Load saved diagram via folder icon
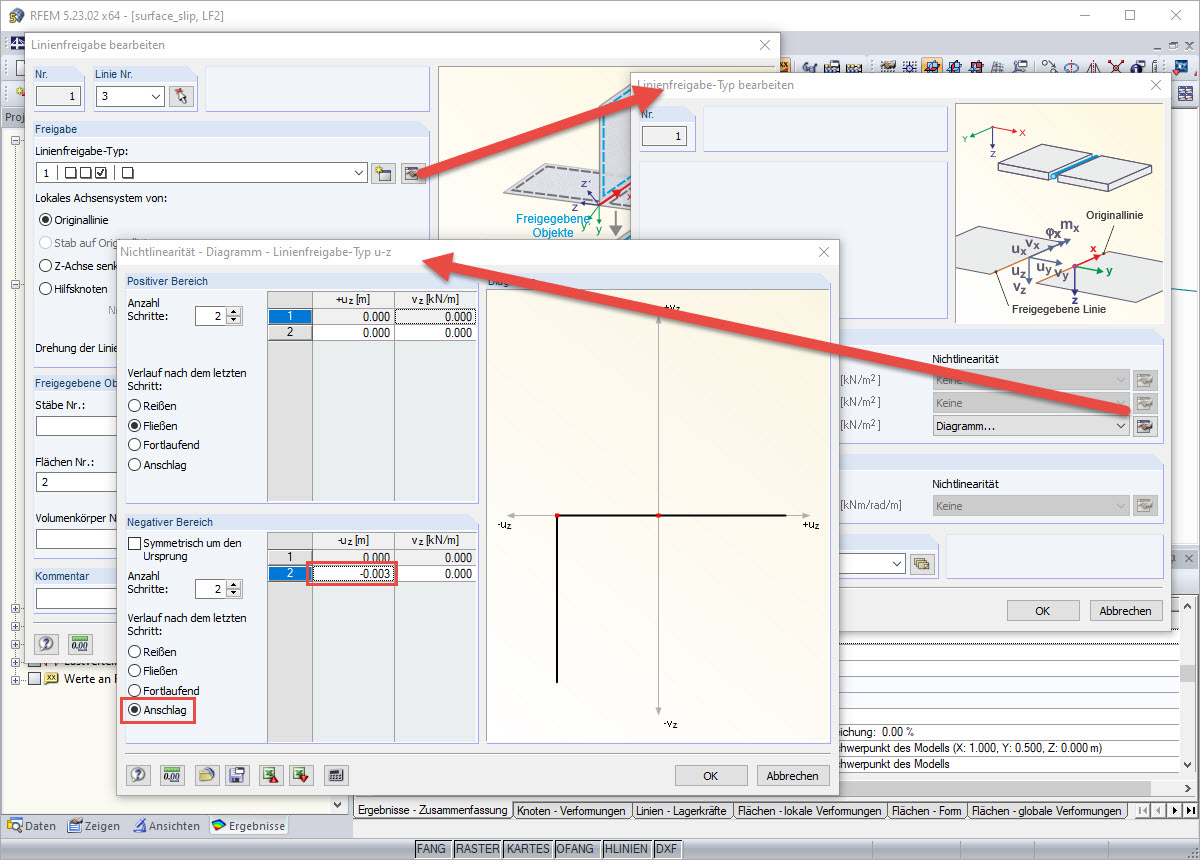Image resolution: width=1200 pixels, height=860 pixels. click(x=206, y=775)
